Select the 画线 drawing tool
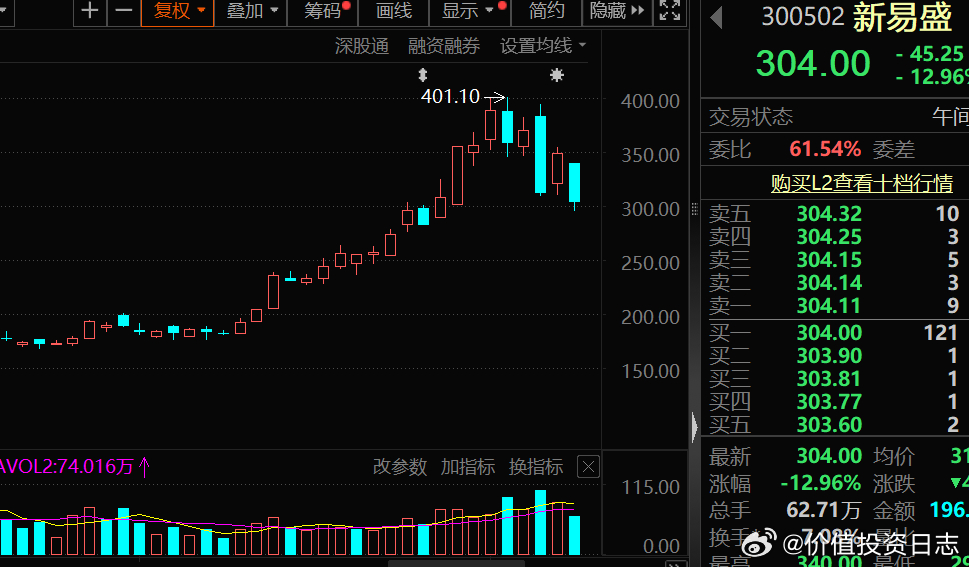 coord(394,11)
